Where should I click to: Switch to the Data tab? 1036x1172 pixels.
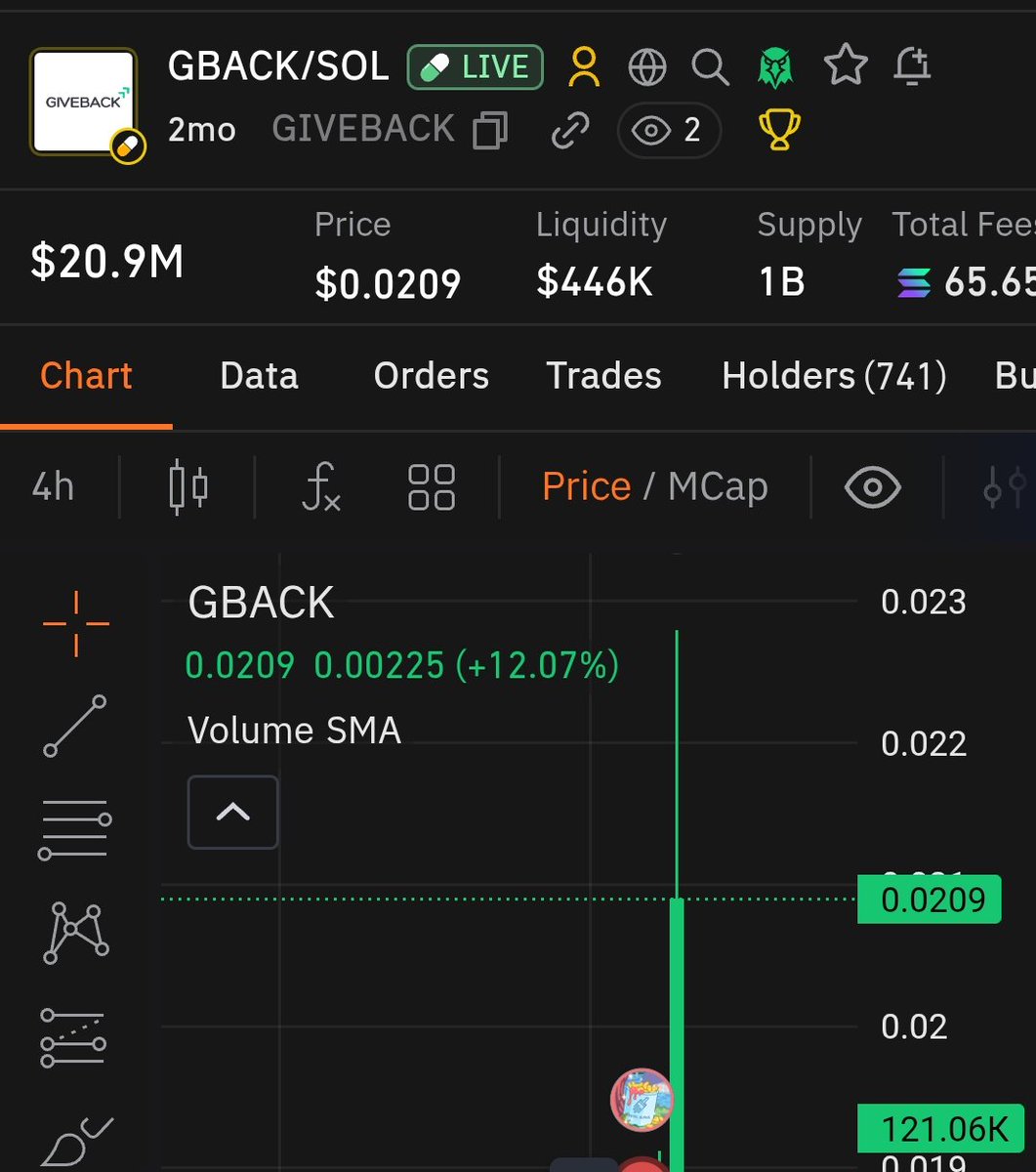coord(259,376)
